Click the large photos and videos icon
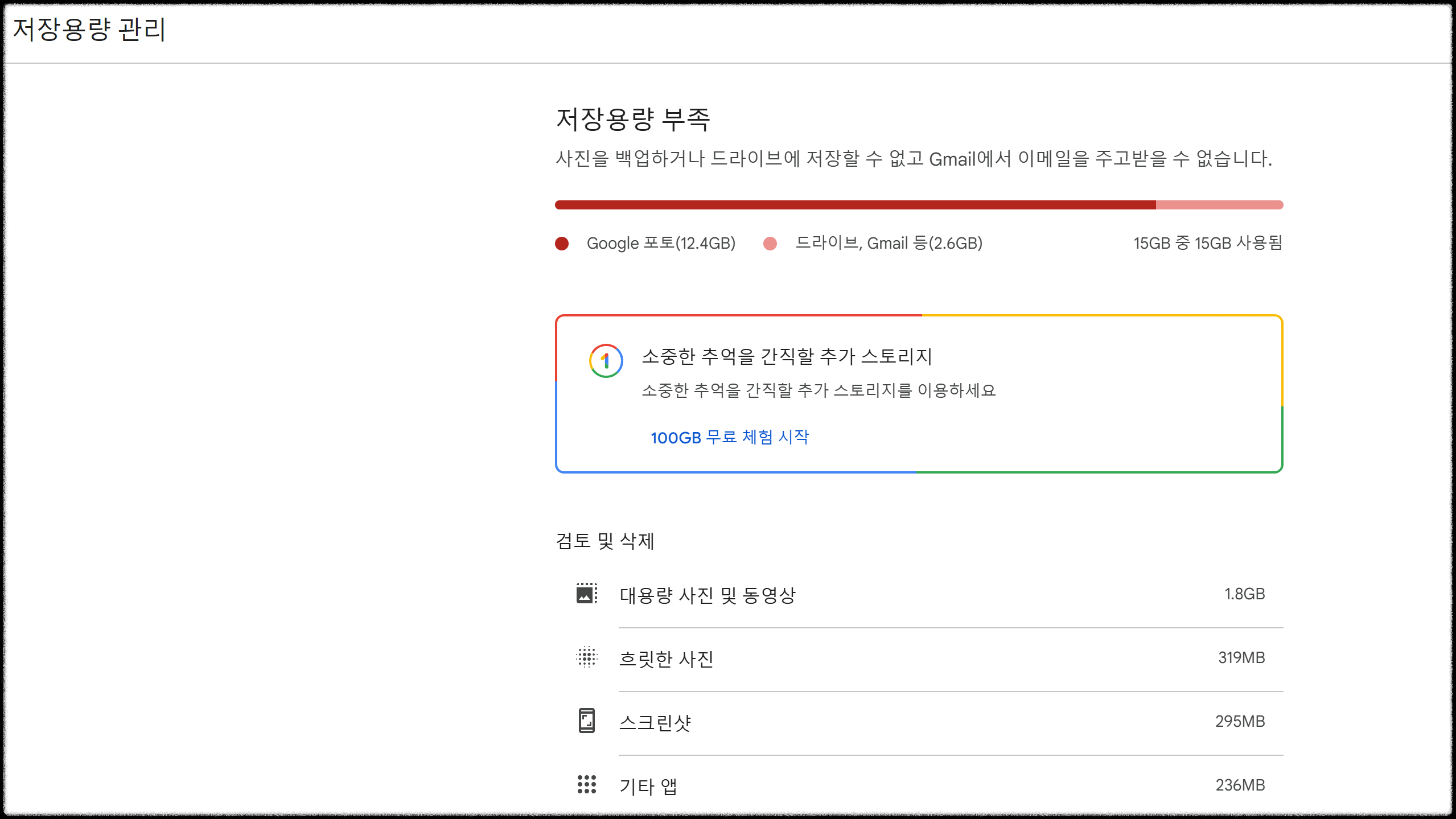This screenshot has height=819, width=1456. [587, 594]
